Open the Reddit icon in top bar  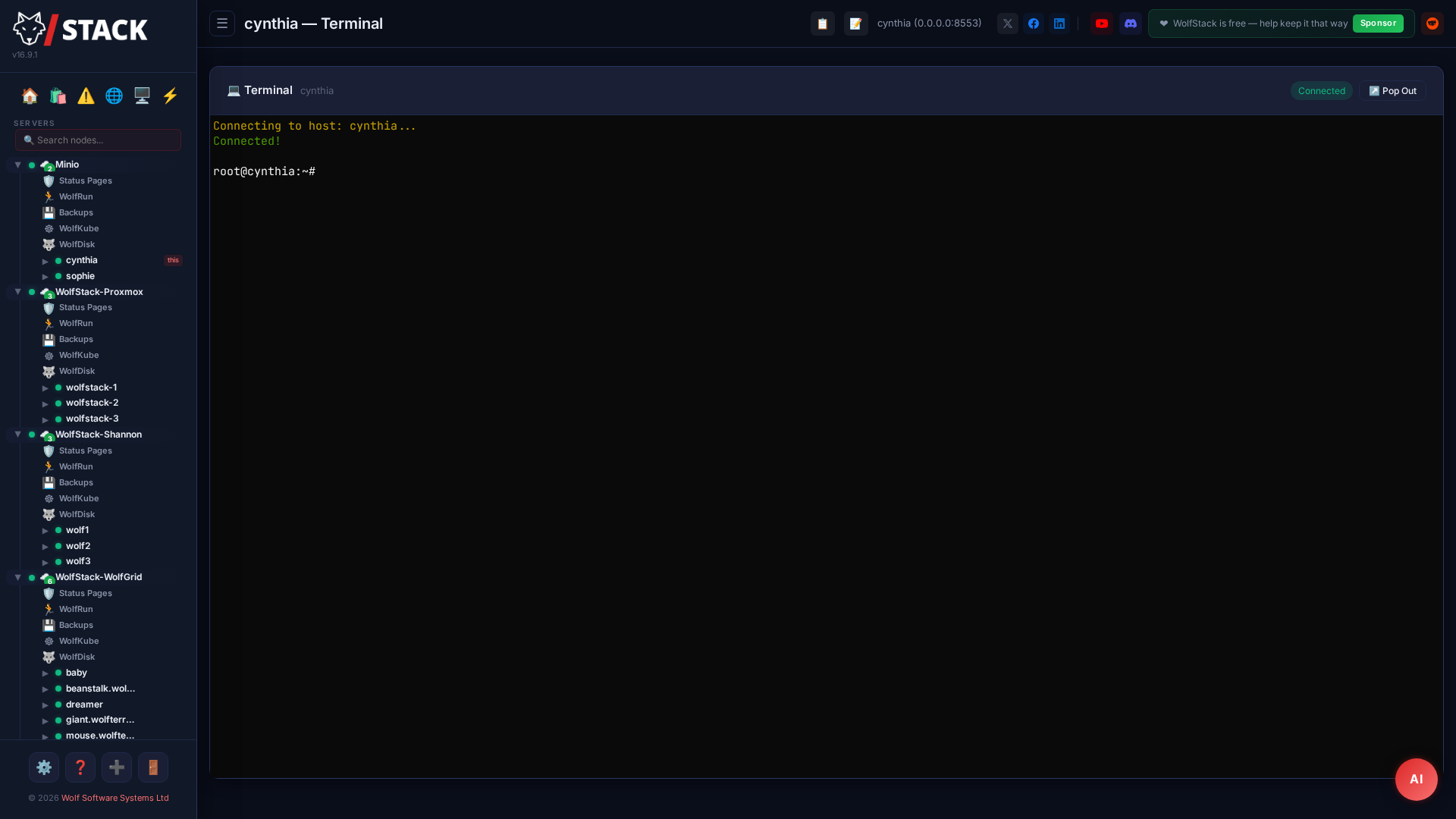[1432, 24]
